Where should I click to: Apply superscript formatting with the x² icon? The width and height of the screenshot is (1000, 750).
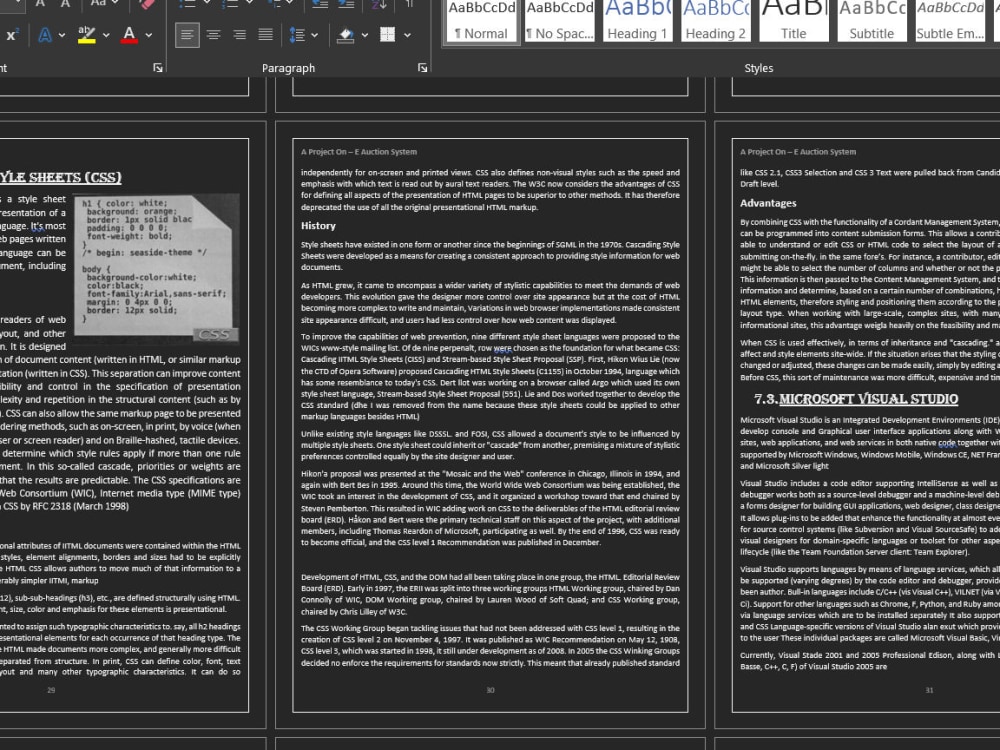tap(11, 35)
